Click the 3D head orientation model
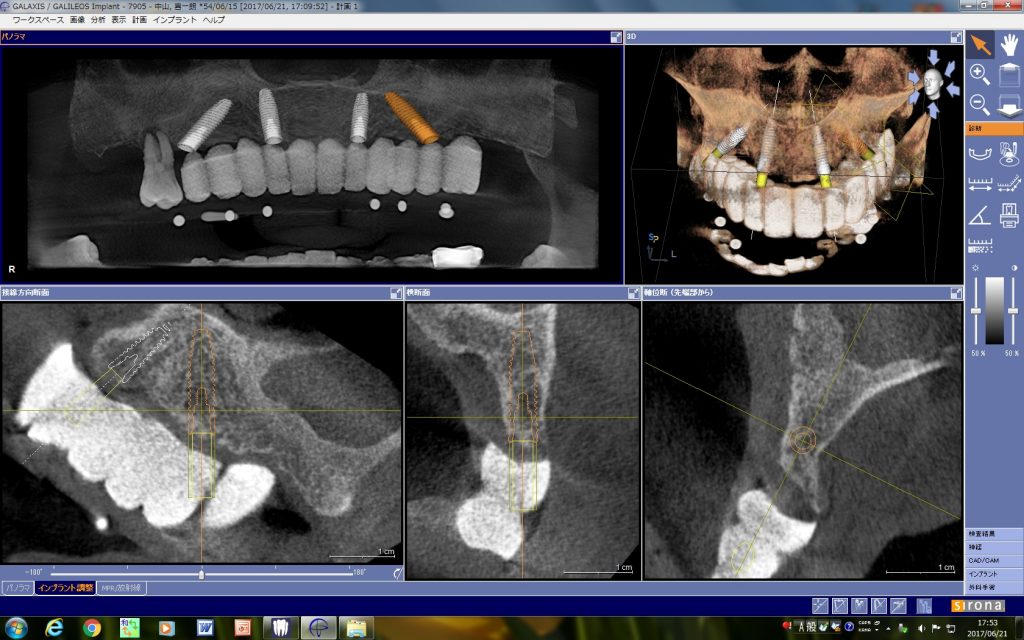1024x640 pixels. tap(933, 84)
